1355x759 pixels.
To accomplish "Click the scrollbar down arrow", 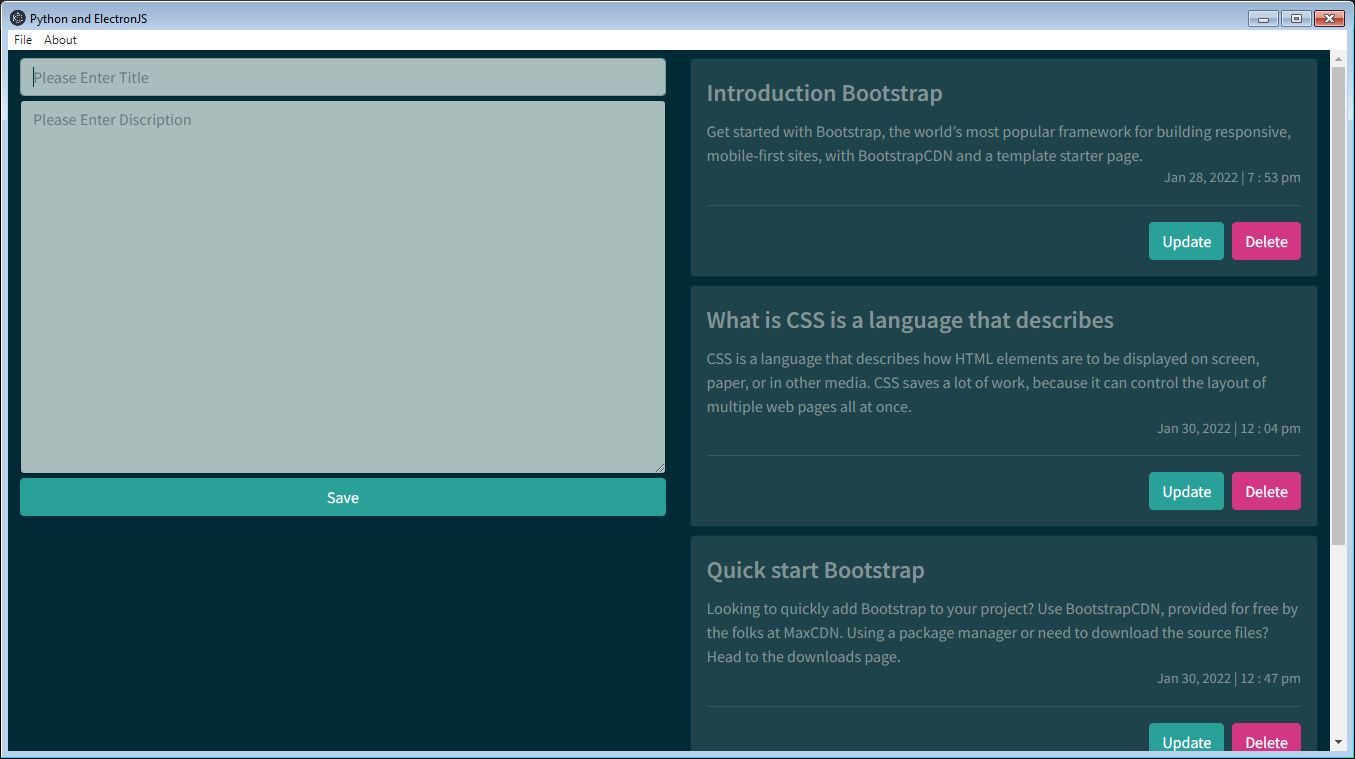I will click(x=1339, y=742).
